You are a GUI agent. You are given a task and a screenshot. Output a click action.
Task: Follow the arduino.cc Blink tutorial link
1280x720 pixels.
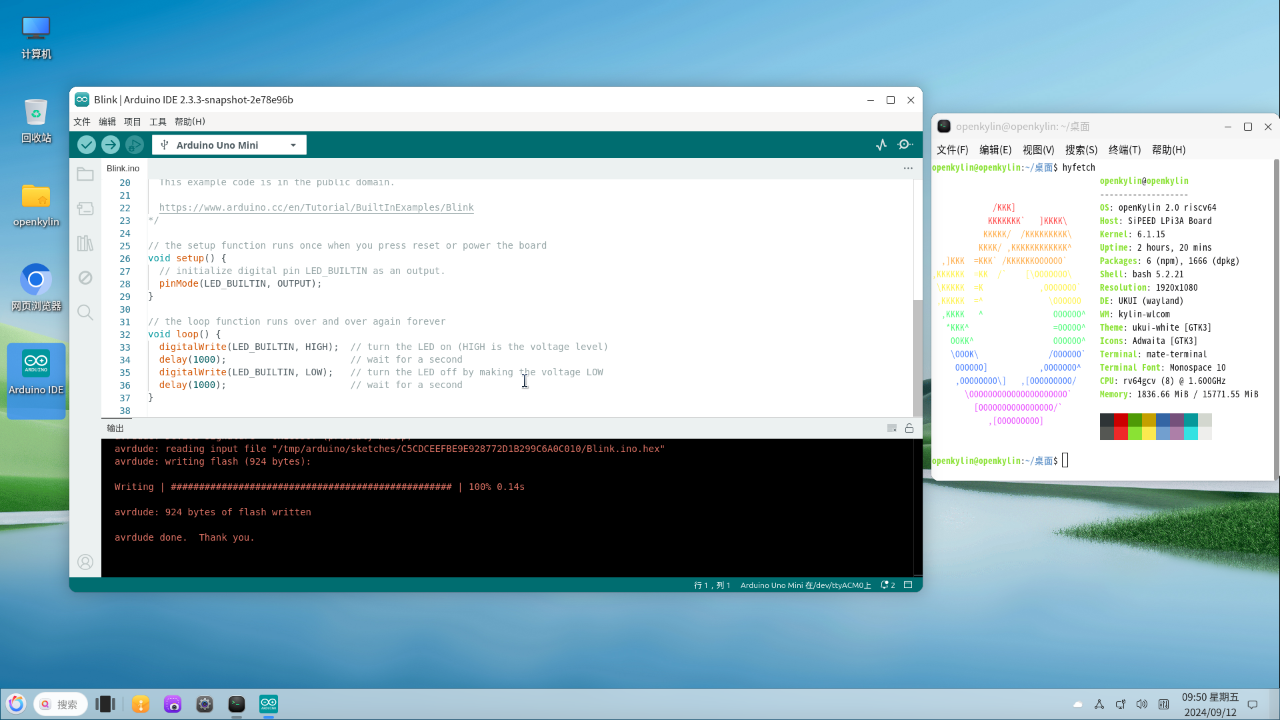click(x=316, y=208)
